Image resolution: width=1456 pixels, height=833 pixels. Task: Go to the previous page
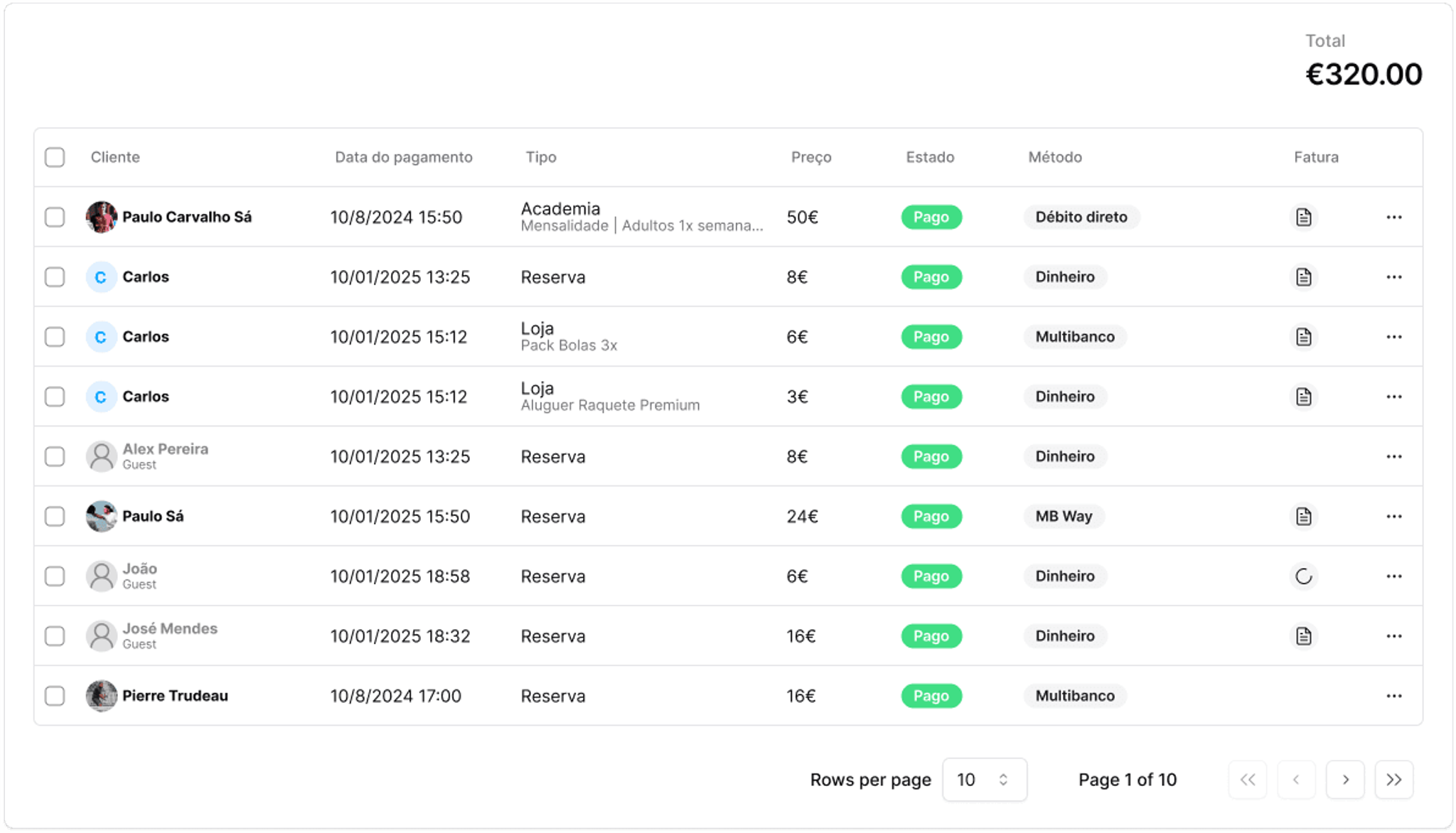[1296, 780]
